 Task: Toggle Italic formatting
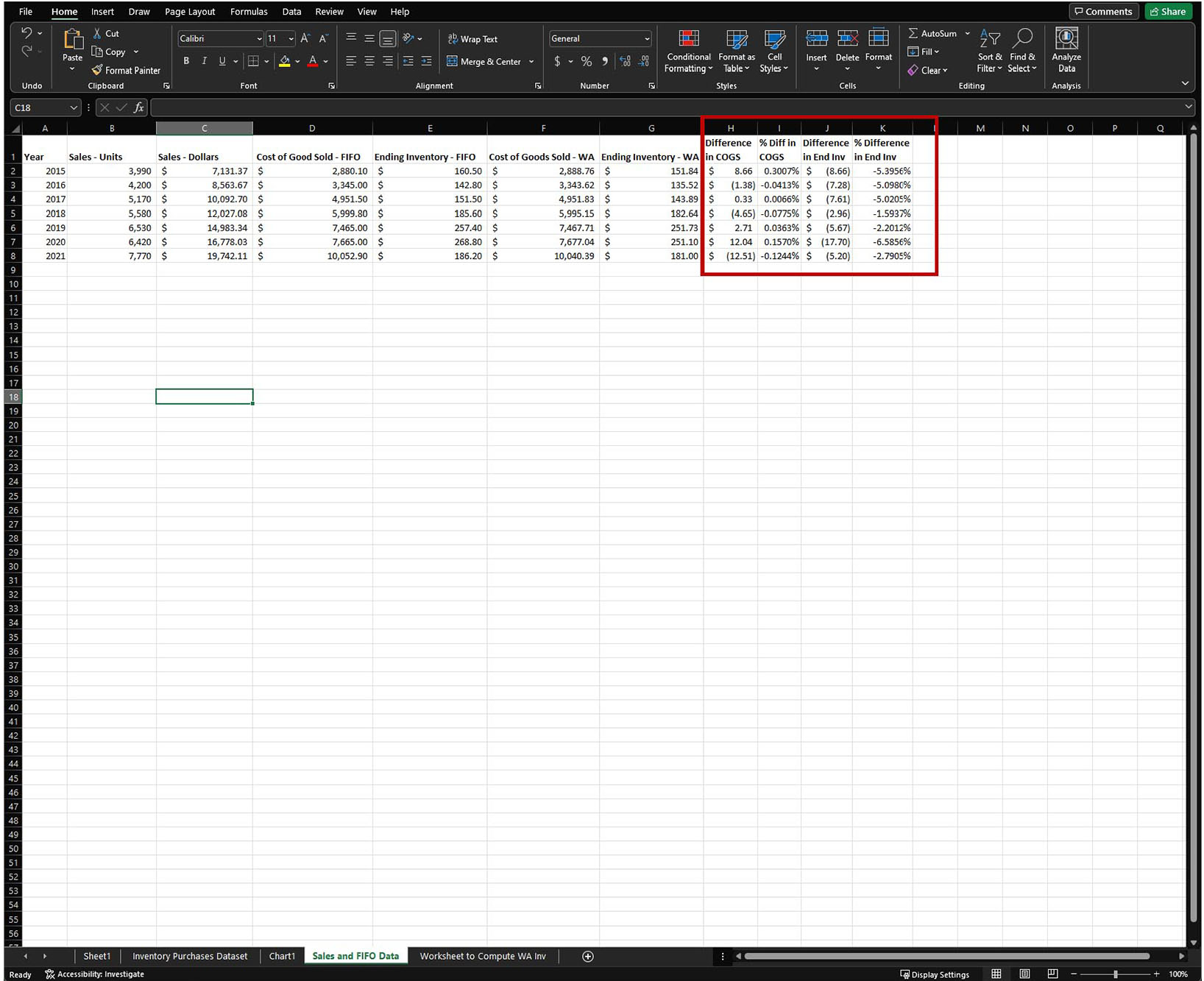click(x=204, y=61)
